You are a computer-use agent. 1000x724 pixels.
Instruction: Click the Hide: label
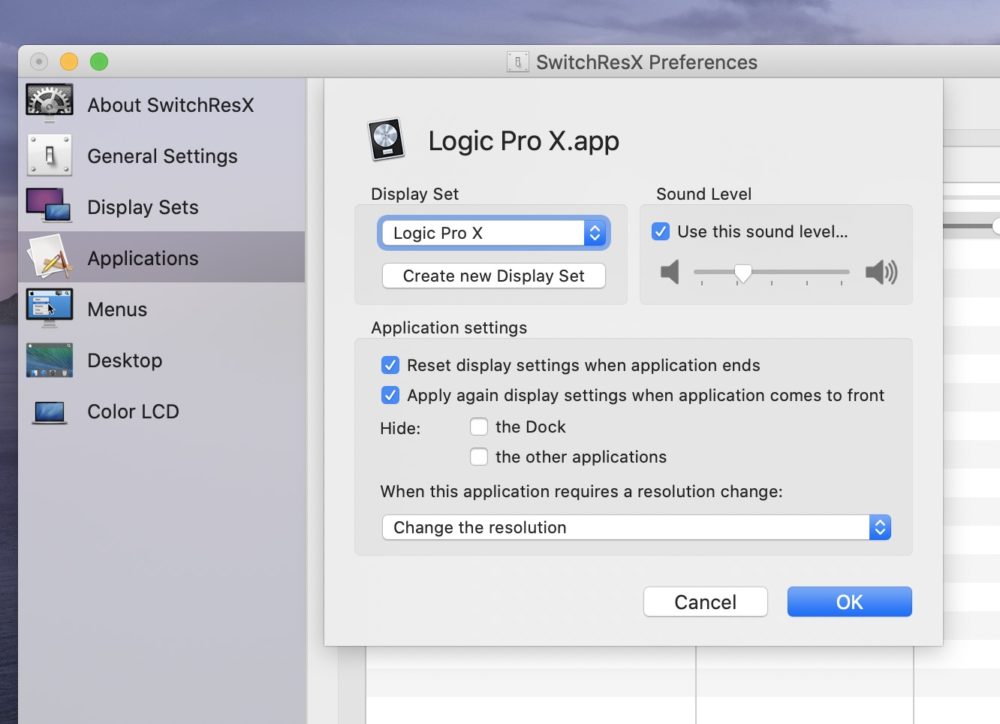point(400,428)
